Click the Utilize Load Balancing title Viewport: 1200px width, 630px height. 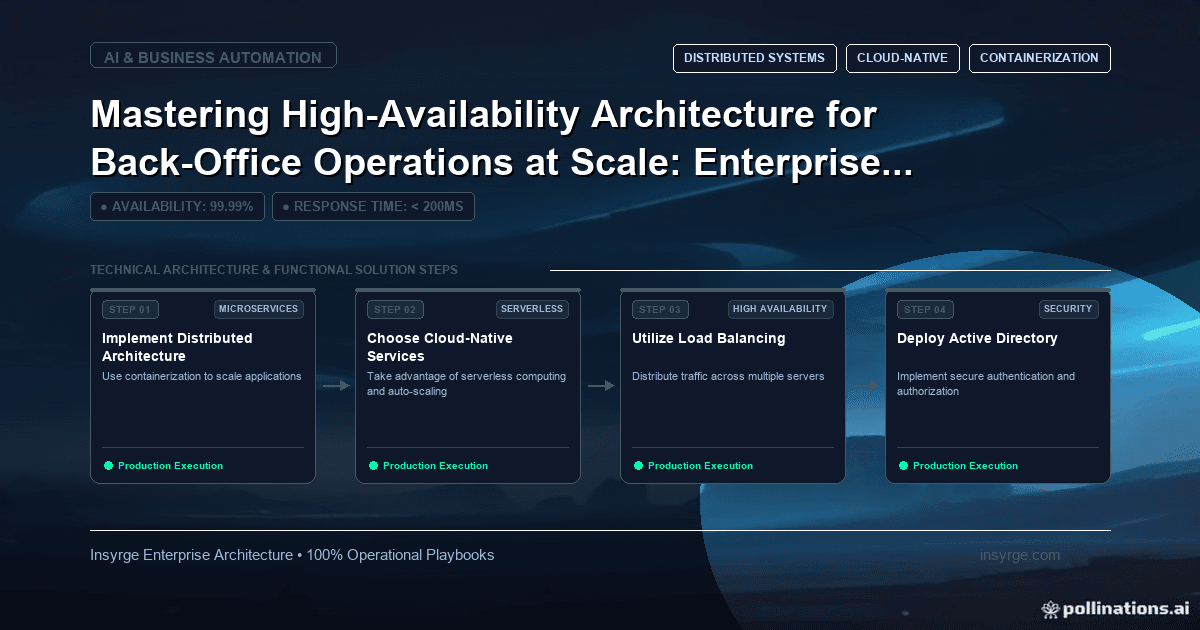pyautogui.click(x=709, y=338)
